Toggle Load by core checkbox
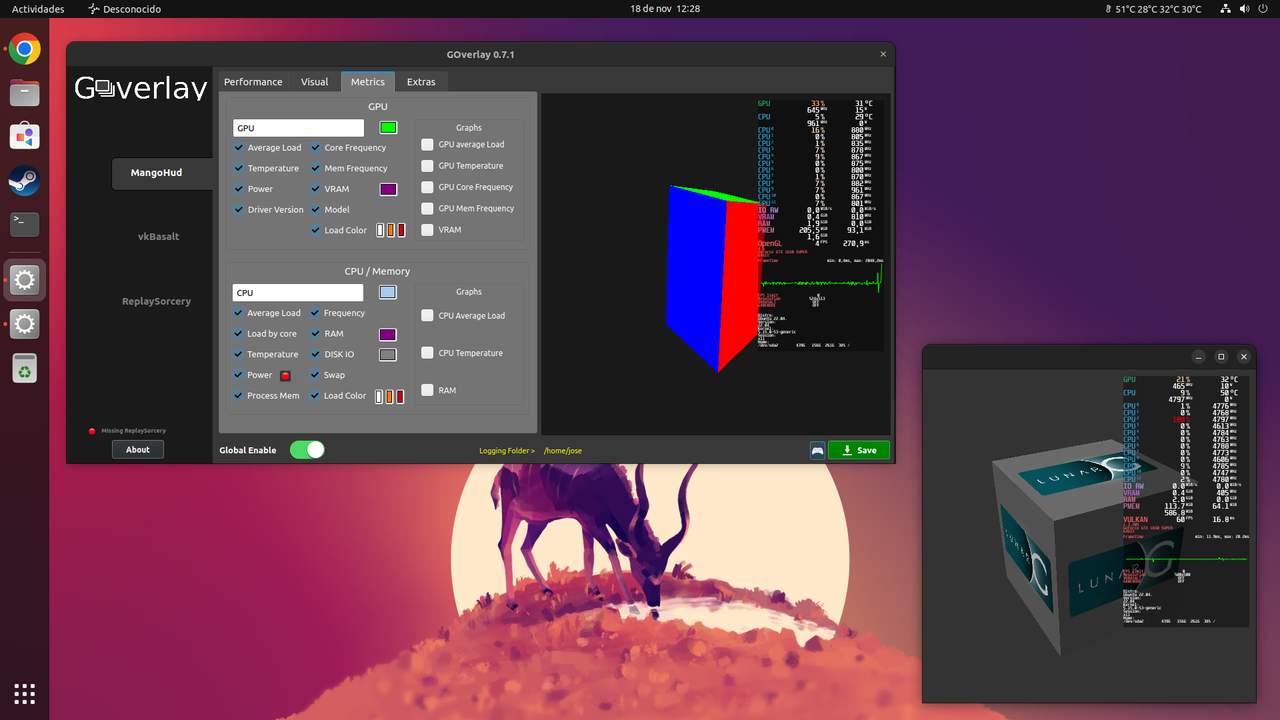 coord(239,334)
